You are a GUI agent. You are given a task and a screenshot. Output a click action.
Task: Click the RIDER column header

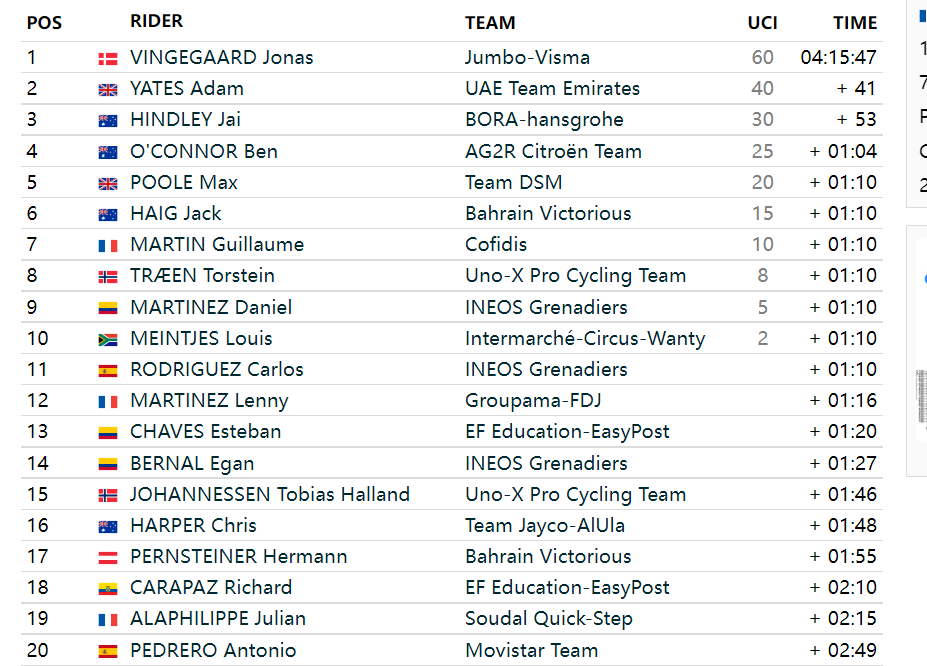click(x=157, y=21)
